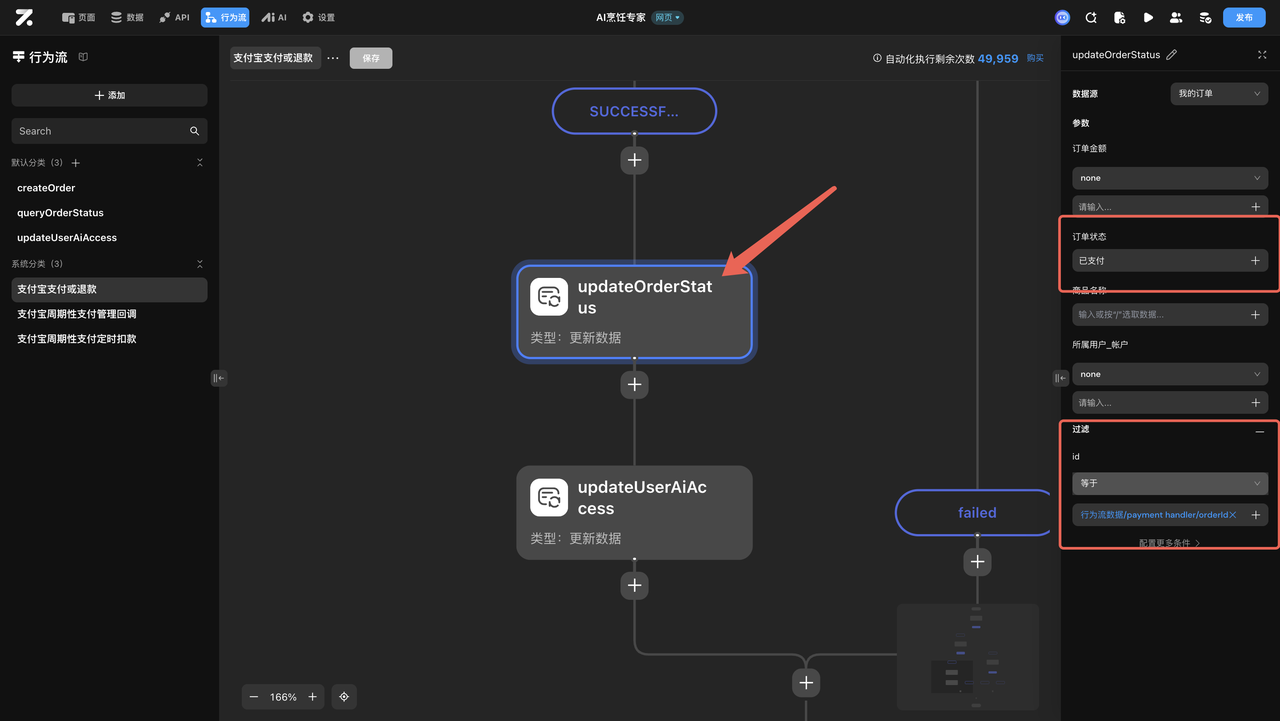Click the recenter canvas target icon
Viewport: 1280px width, 721px height.
pos(344,697)
